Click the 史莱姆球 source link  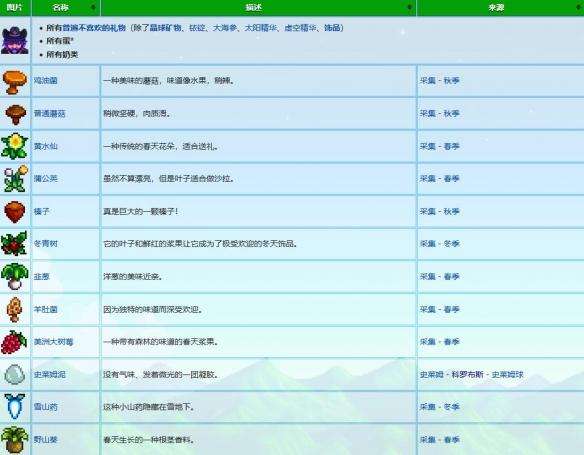[x=507, y=374]
